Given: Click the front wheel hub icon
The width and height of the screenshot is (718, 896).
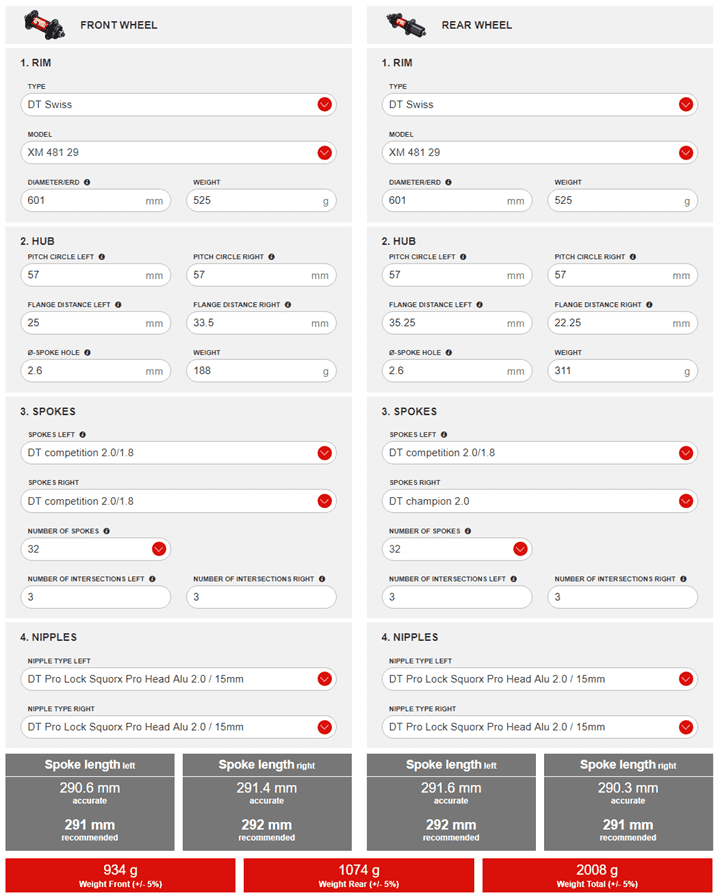Looking at the screenshot, I should pyautogui.click(x=42, y=24).
